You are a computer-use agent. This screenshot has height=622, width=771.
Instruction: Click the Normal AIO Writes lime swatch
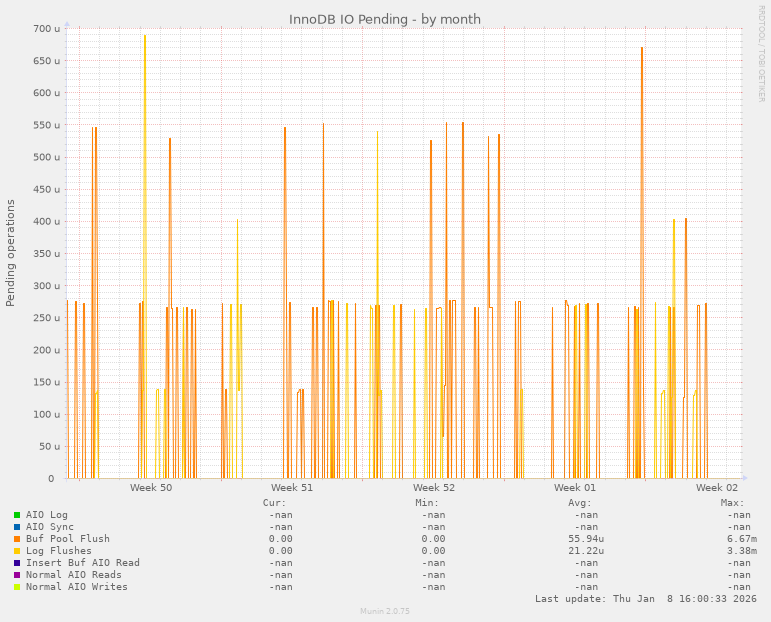click(17, 587)
